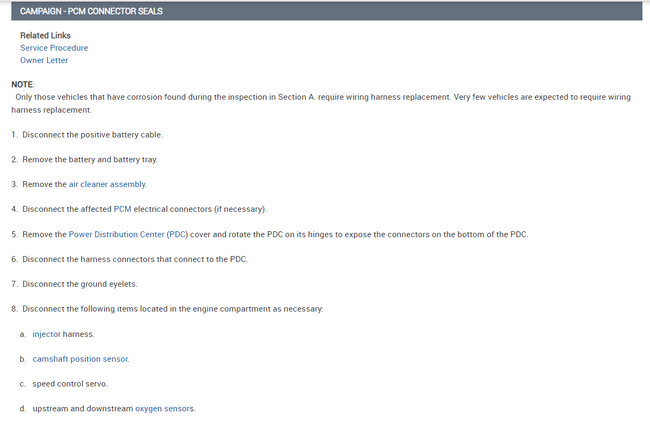Image resolution: width=650 pixels, height=421 pixels.
Task: Click step 1 about positive battery cable
Action: click(92, 134)
